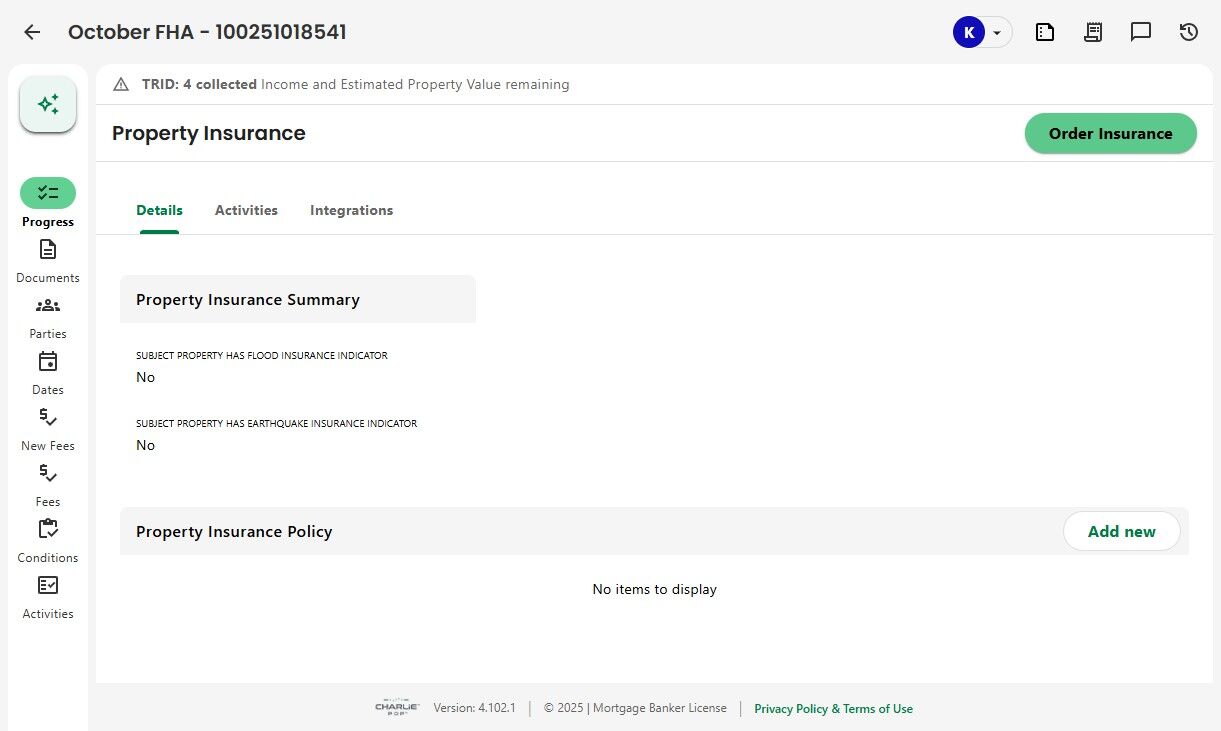Open the receipt icon in header
Image resolution: width=1221 pixels, height=731 pixels.
pyautogui.click(x=1093, y=32)
